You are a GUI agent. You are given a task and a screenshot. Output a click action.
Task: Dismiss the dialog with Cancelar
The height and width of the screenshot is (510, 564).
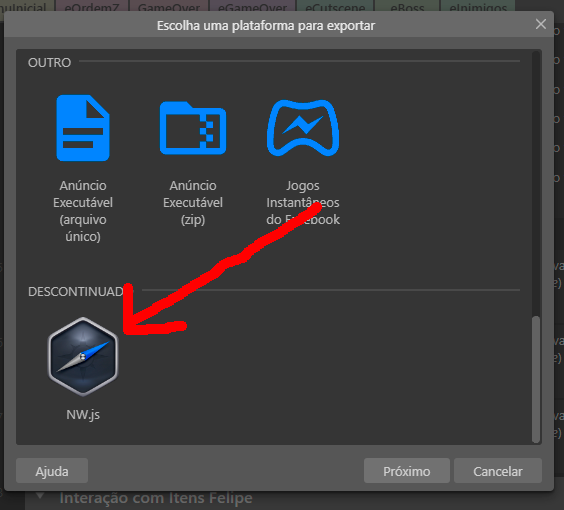(x=497, y=471)
